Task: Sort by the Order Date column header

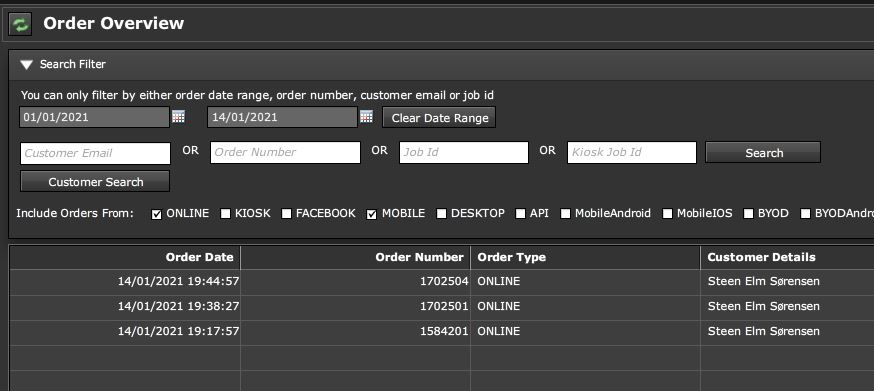Action: click(x=125, y=257)
